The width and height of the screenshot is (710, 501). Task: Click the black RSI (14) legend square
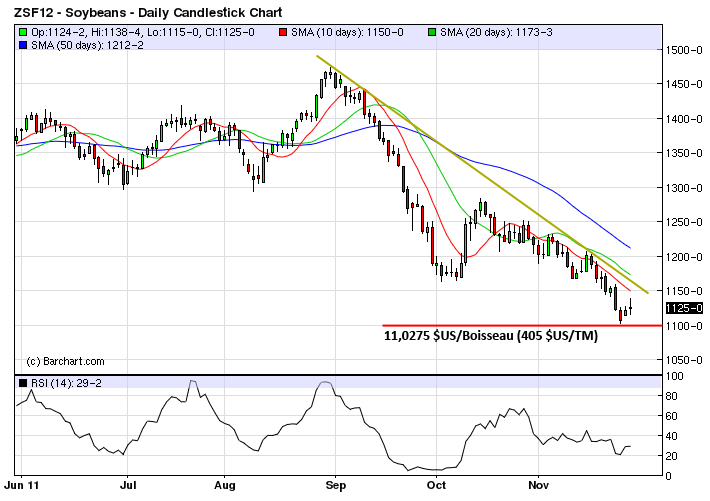click(22, 383)
